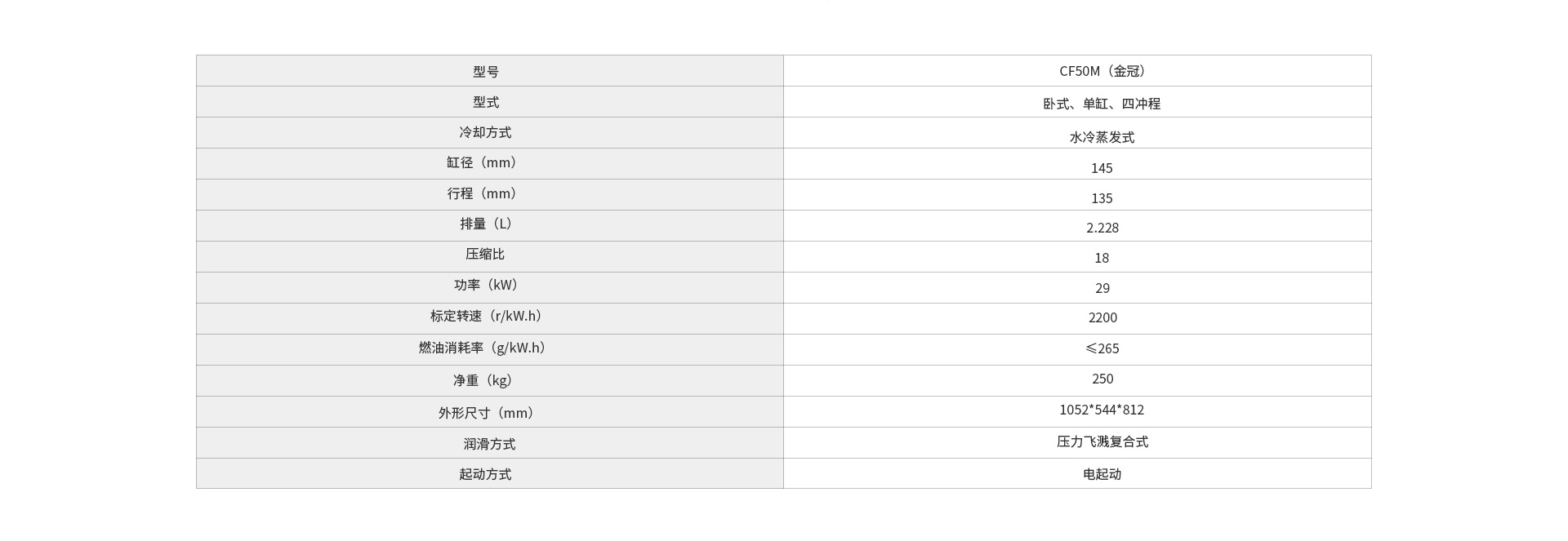Screen dimensions: 1568x541
Task: Click the 压力飞溅复合式 lubrication value
Action: 1102,441
